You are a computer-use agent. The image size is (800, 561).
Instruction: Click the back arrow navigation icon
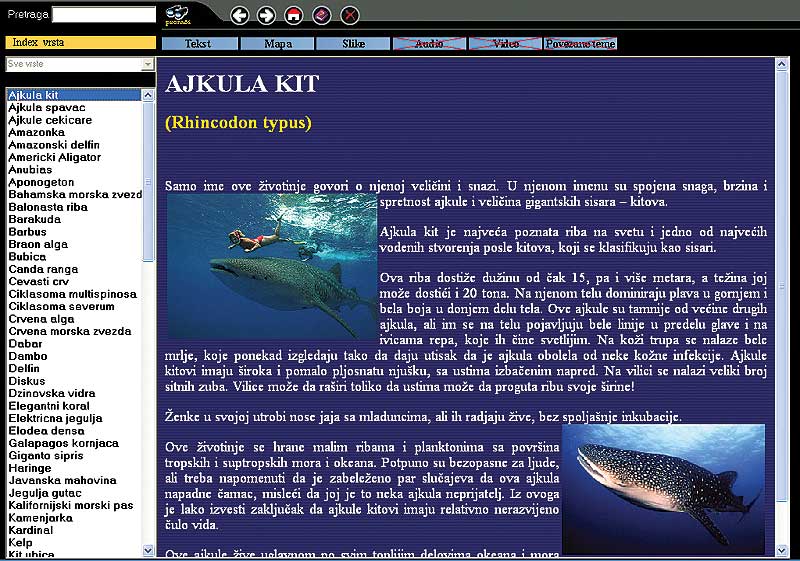pyautogui.click(x=240, y=16)
